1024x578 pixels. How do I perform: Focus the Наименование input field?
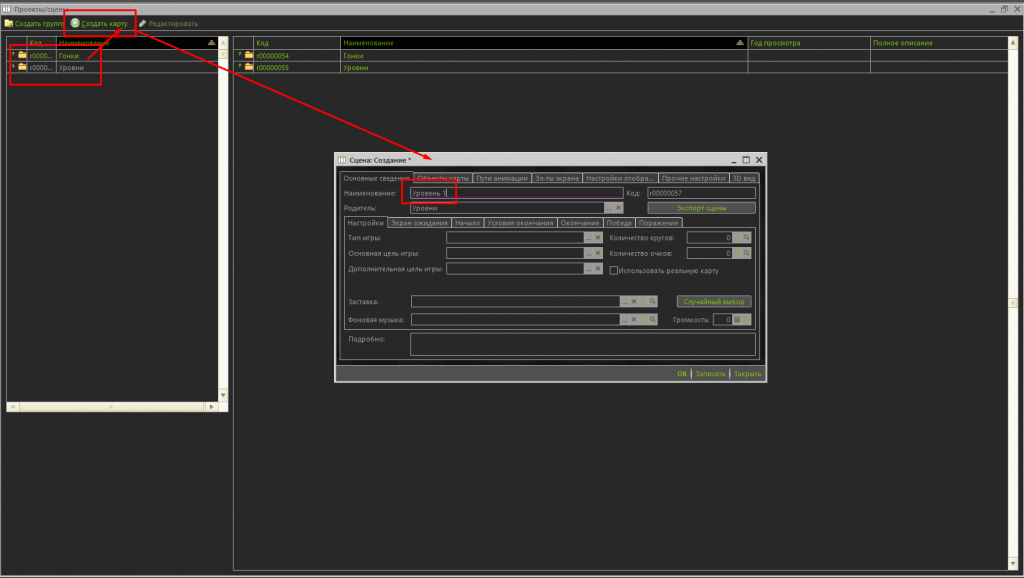point(517,193)
